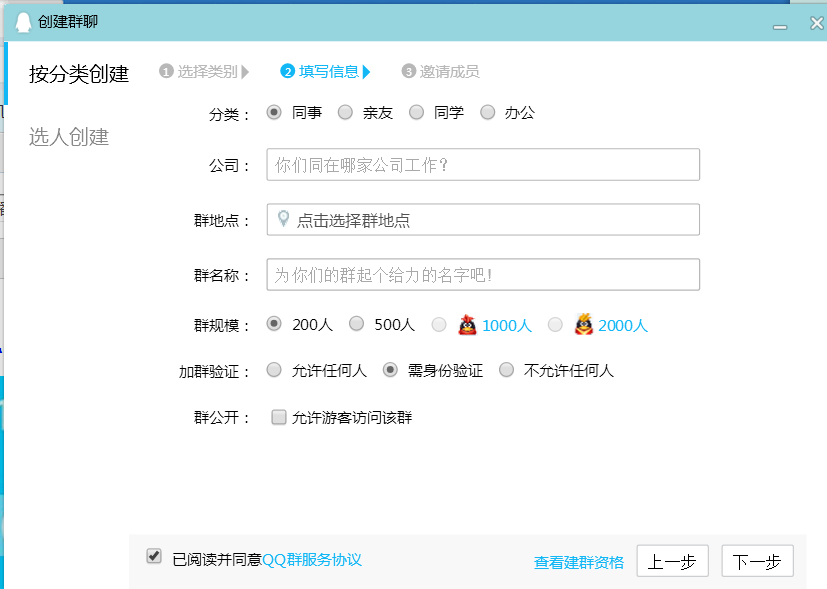The image size is (827, 589).
Task: Click the QQ penguin icon in title bar
Action: point(23,22)
